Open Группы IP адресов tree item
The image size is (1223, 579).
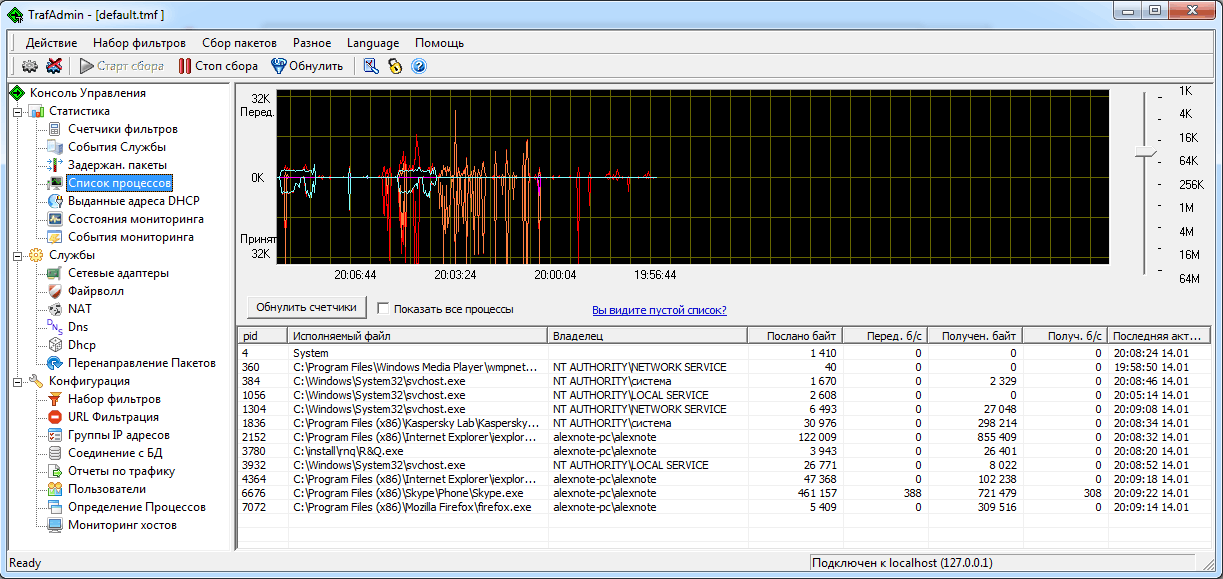(x=119, y=435)
